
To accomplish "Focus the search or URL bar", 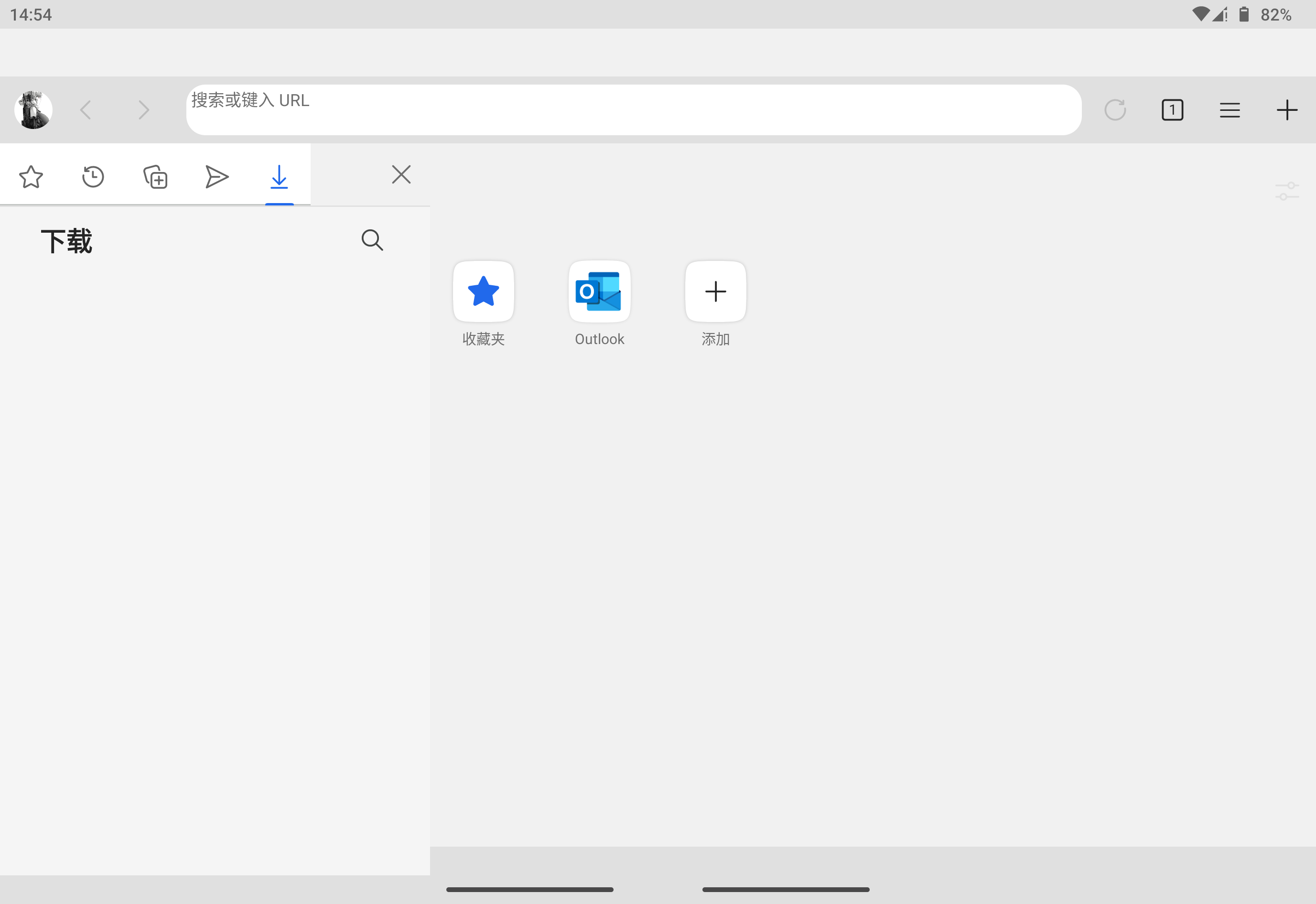I will coord(633,110).
